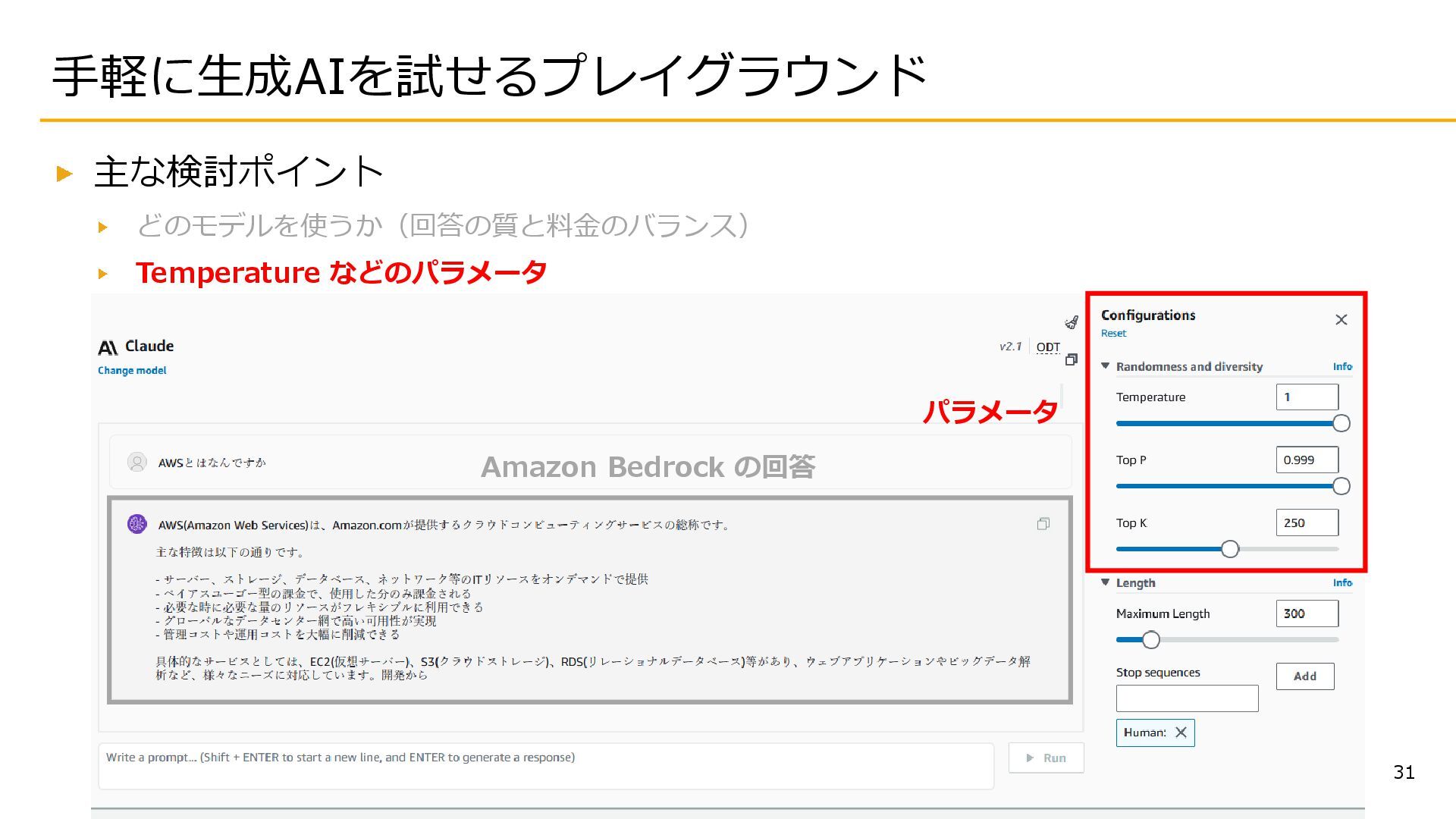Click the Add stop sequence button
Image resolution: width=1456 pixels, height=819 pixels.
click(x=1304, y=676)
